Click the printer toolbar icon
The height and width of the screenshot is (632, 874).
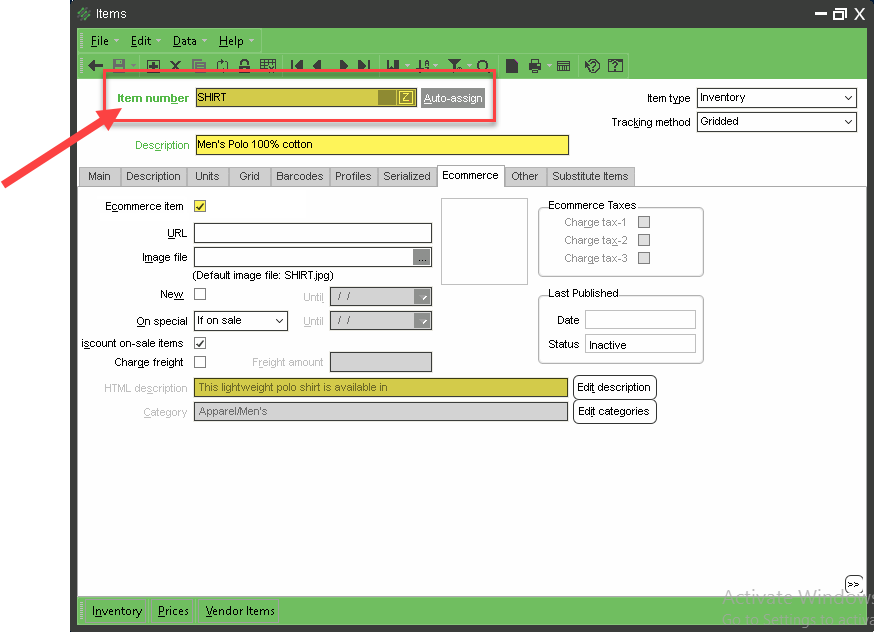pos(535,66)
